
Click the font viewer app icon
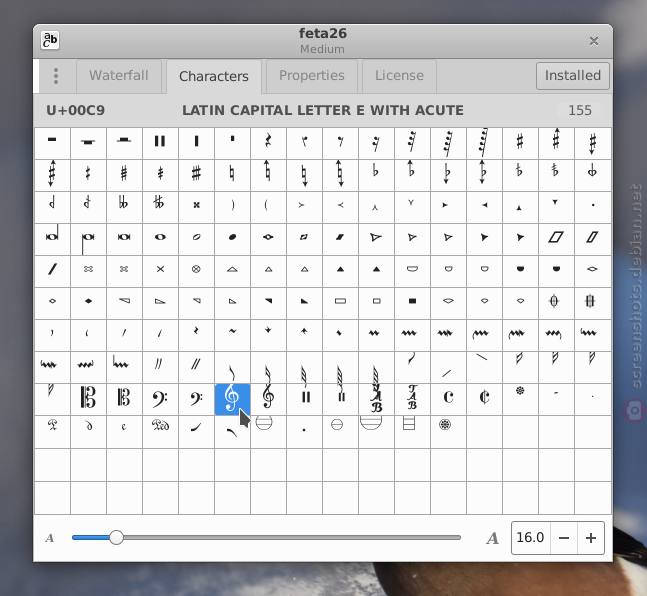pos(50,40)
